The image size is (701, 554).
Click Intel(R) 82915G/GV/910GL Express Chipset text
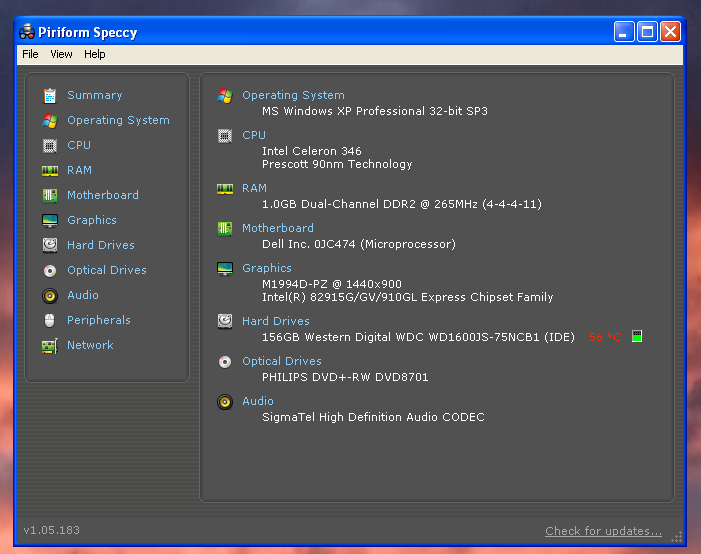click(408, 297)
